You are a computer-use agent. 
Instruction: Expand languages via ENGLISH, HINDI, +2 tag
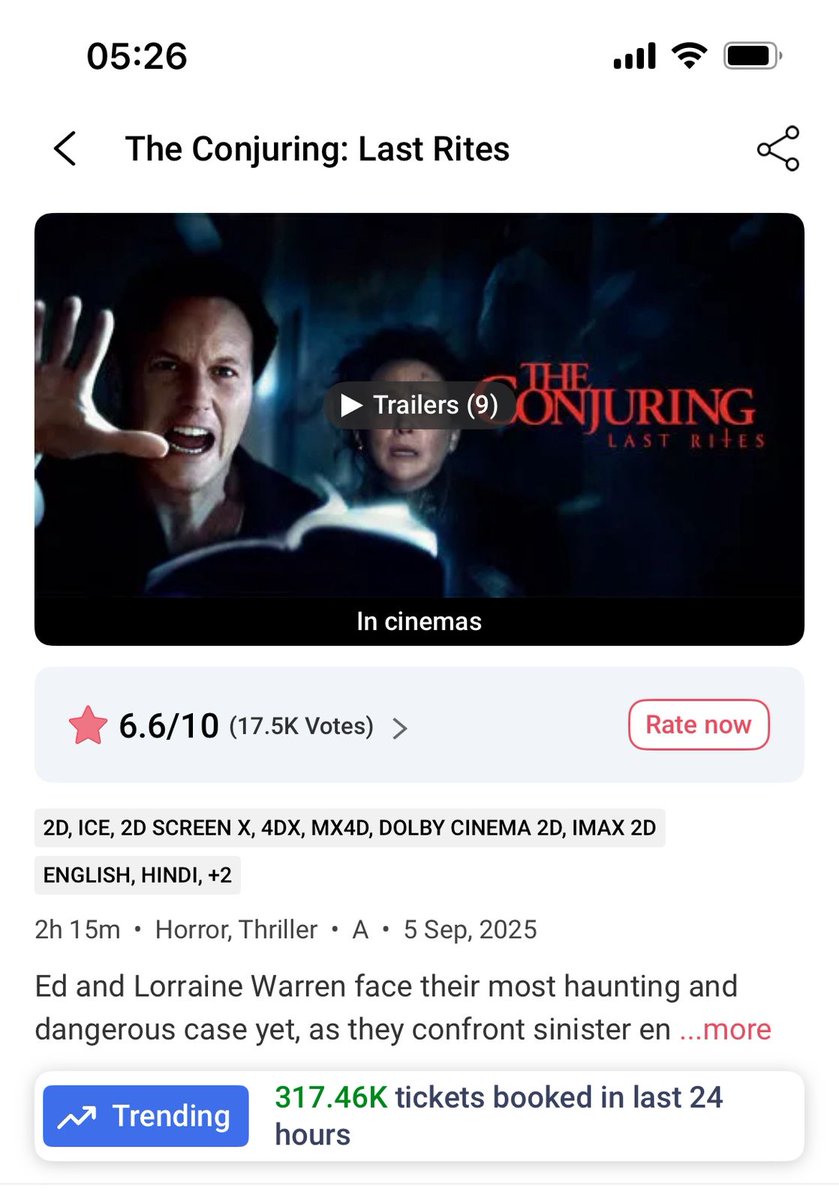138,875
